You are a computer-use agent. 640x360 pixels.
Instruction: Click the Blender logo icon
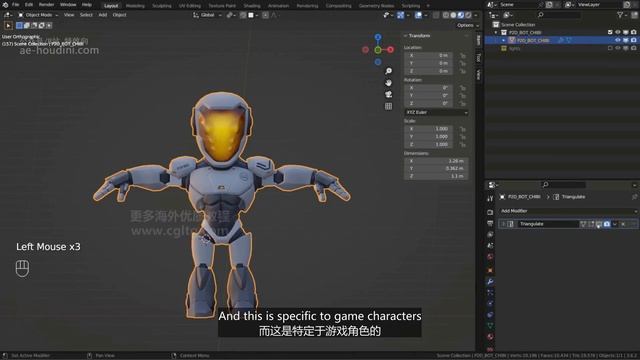(x=5, y=5)
